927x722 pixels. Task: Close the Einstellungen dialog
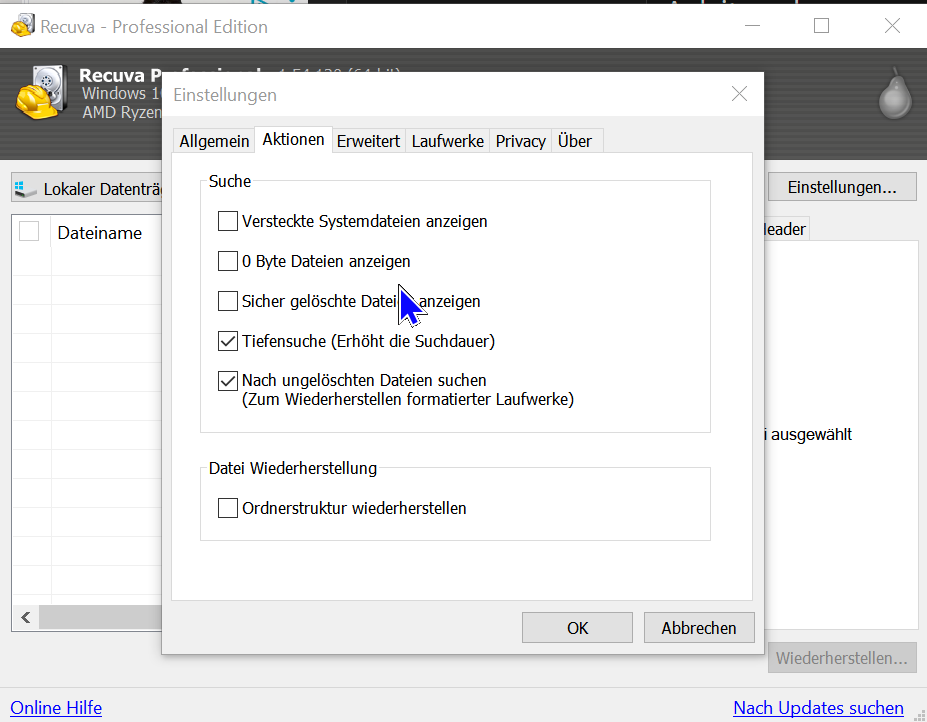click(739, 94)
